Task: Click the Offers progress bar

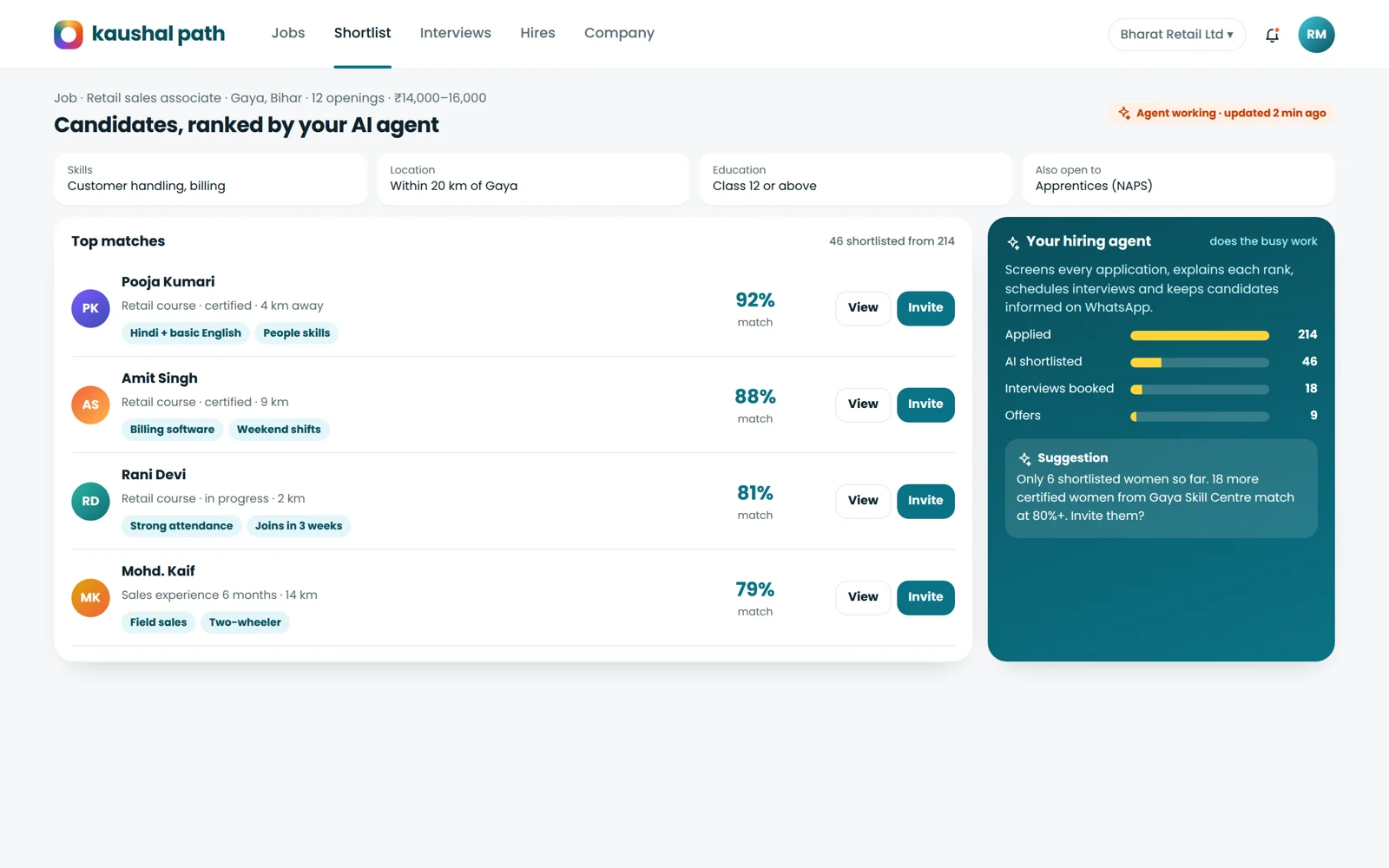Action: [1200, 416]
